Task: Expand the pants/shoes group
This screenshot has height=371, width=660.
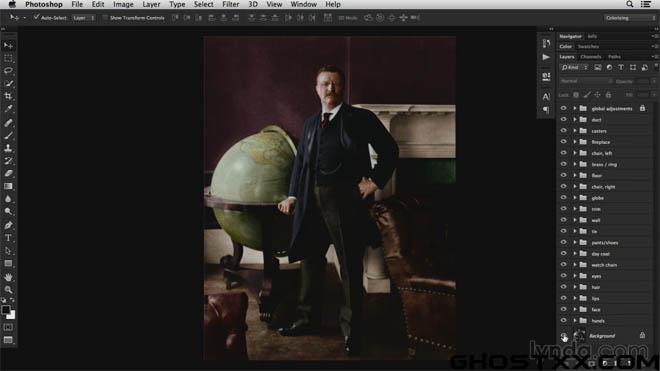Action: click(x=575, y=242)
